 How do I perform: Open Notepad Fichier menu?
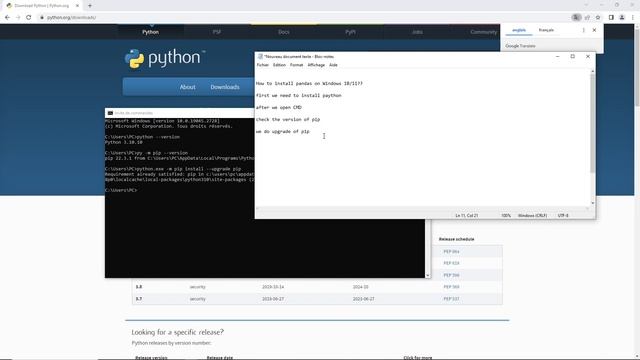[263, 65]
